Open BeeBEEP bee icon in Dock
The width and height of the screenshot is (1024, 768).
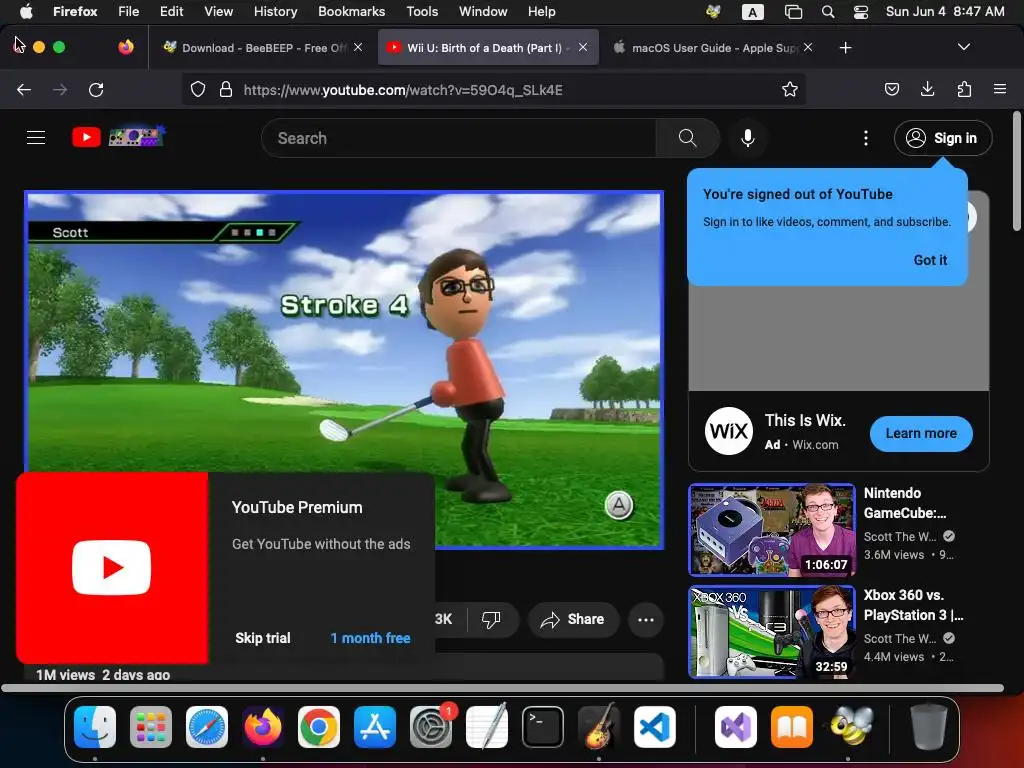(852, 727)
